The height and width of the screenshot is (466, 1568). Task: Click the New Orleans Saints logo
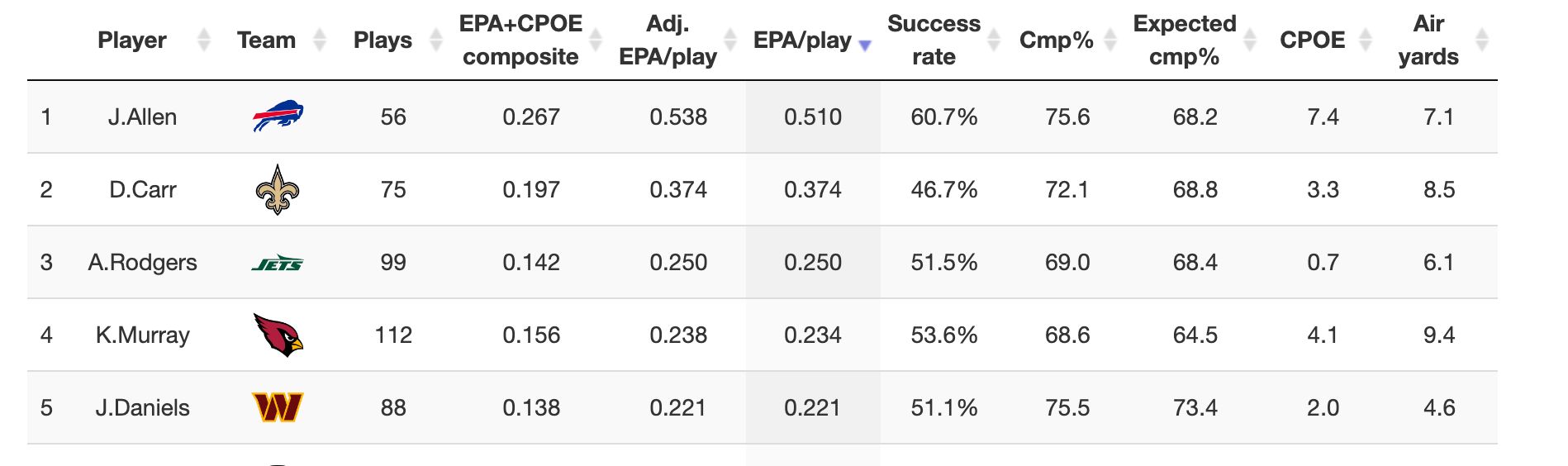278,190
